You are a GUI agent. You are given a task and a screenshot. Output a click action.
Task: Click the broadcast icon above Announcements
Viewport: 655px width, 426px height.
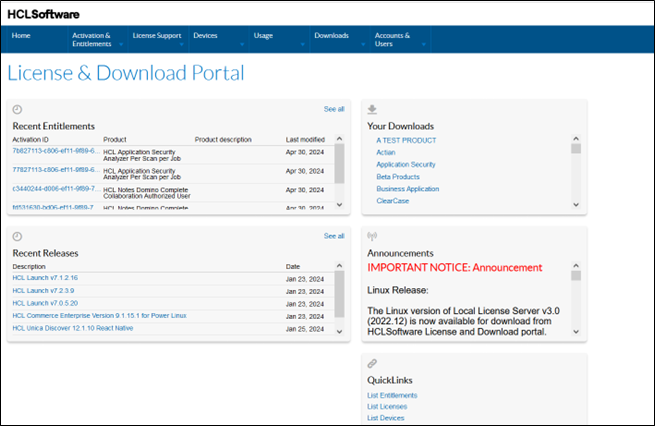(372, 236)
